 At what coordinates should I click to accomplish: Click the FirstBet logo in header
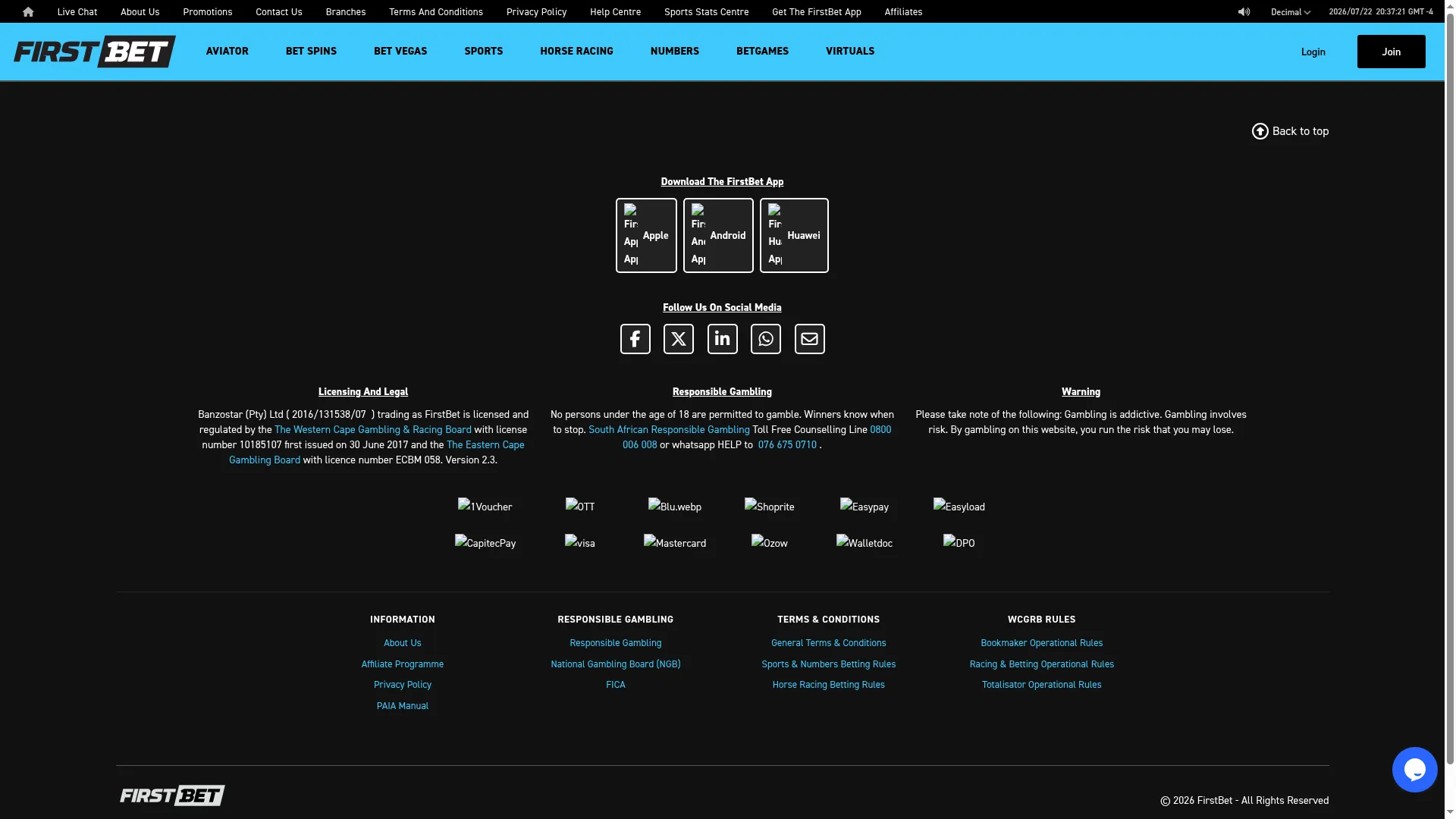pos(95,52)
